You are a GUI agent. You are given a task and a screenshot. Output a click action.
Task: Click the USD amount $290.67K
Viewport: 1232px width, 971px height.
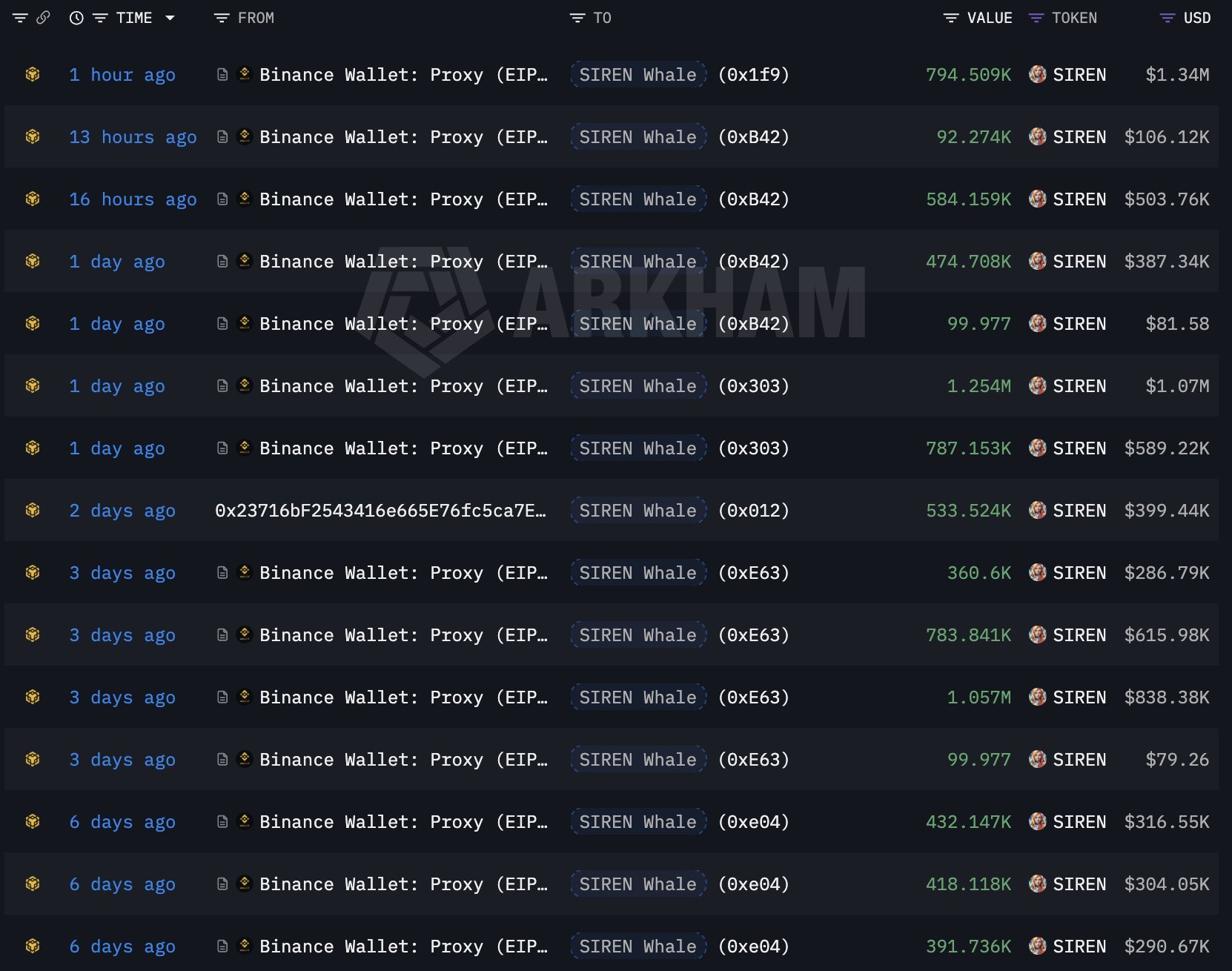(x=1167, y=947)
